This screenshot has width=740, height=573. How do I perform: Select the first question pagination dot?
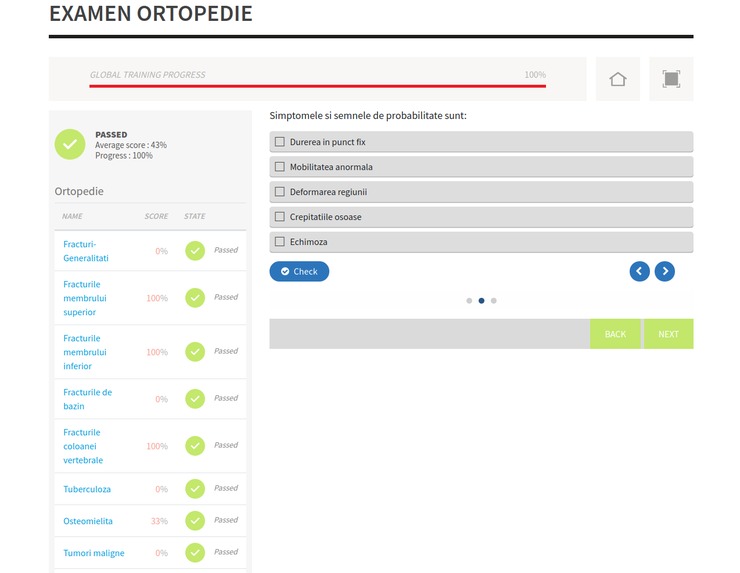(469, 301)
